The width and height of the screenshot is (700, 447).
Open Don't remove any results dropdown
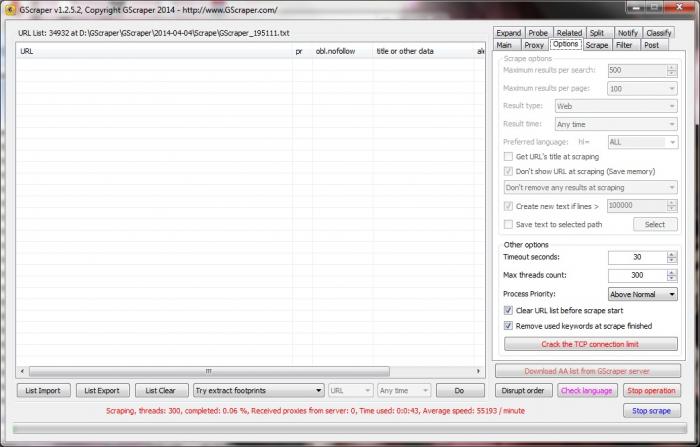point(591,188)
